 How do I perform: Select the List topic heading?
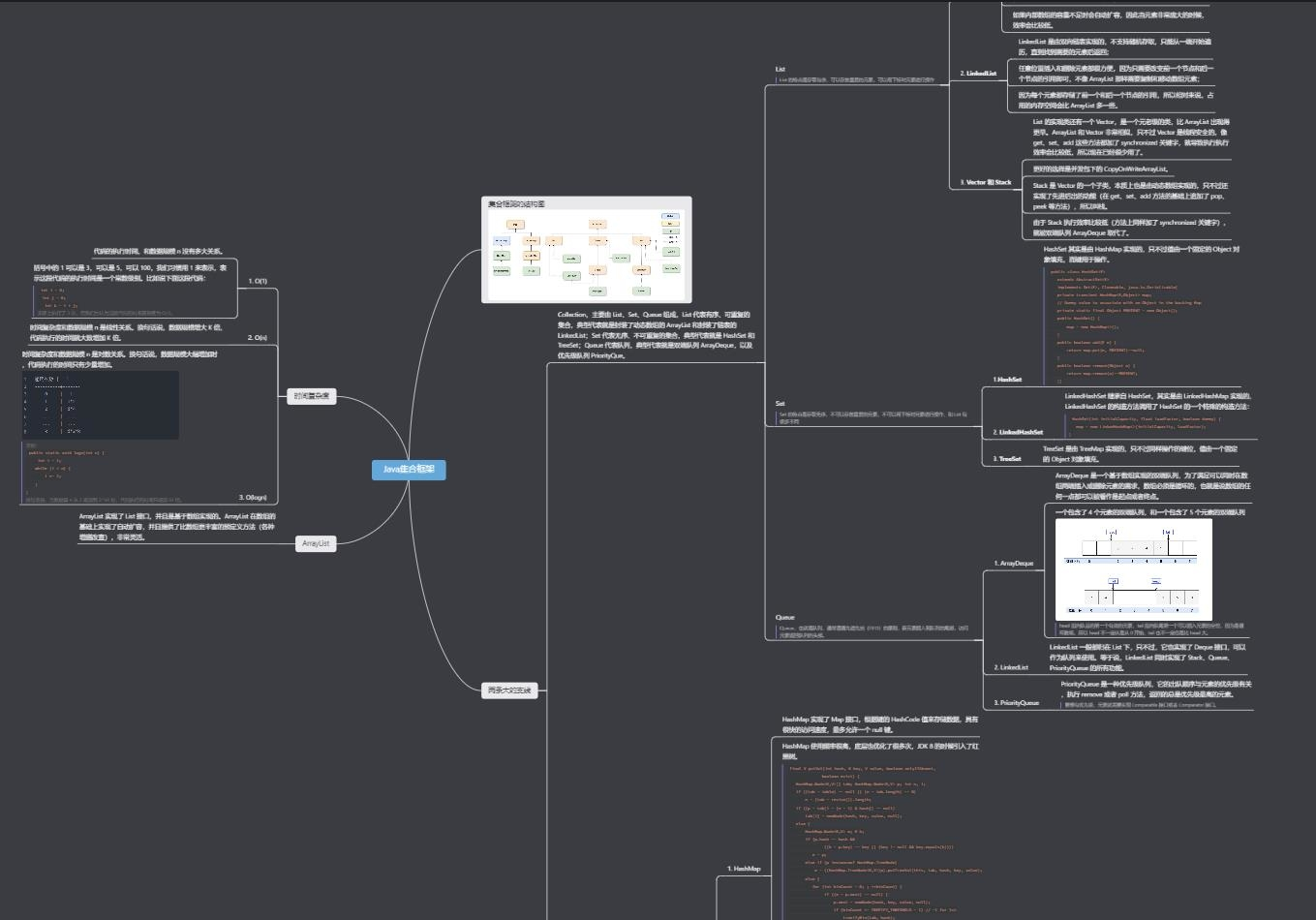coord(780,70)
